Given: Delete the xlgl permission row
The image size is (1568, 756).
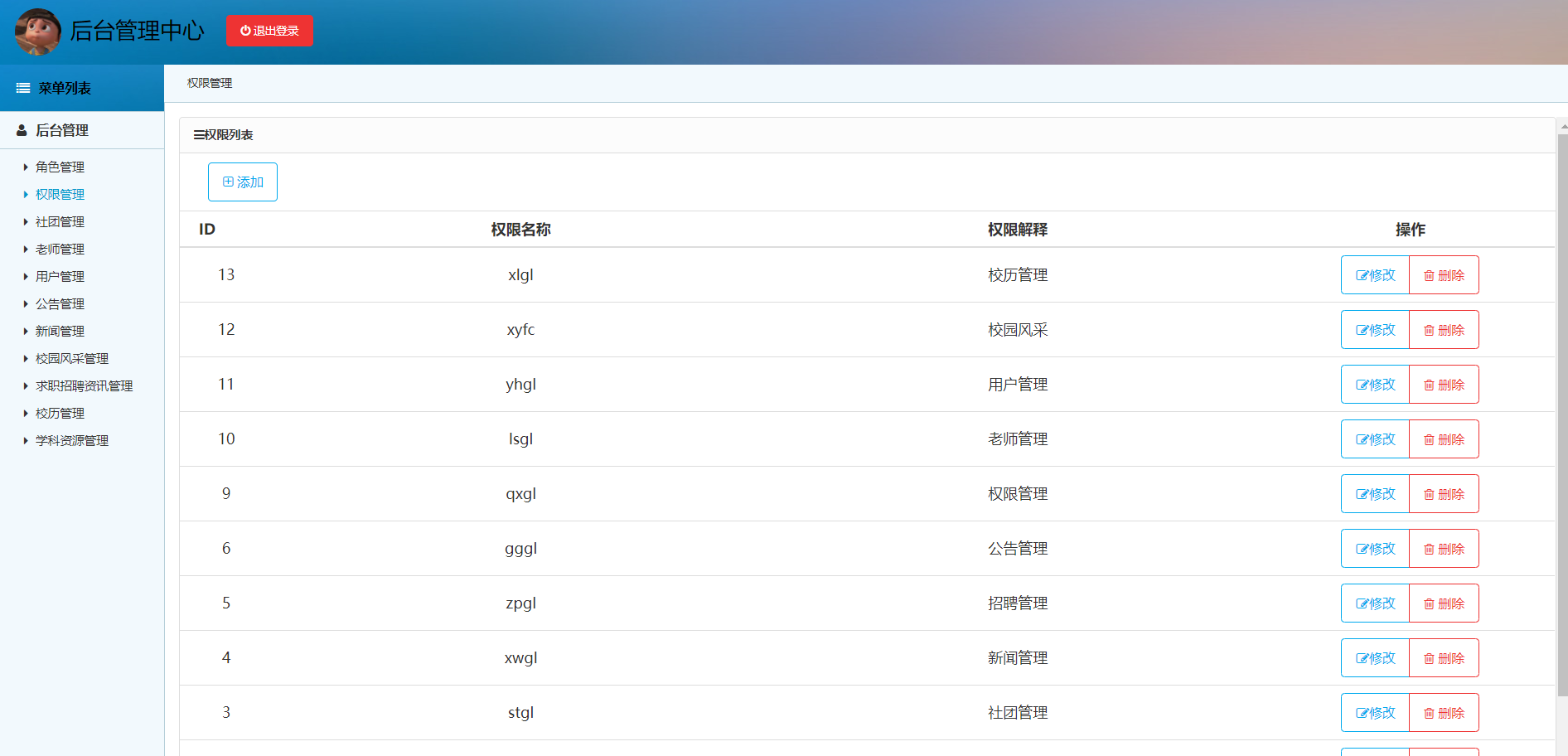Looking at the screenshot, I should (x=1444, y=274).
